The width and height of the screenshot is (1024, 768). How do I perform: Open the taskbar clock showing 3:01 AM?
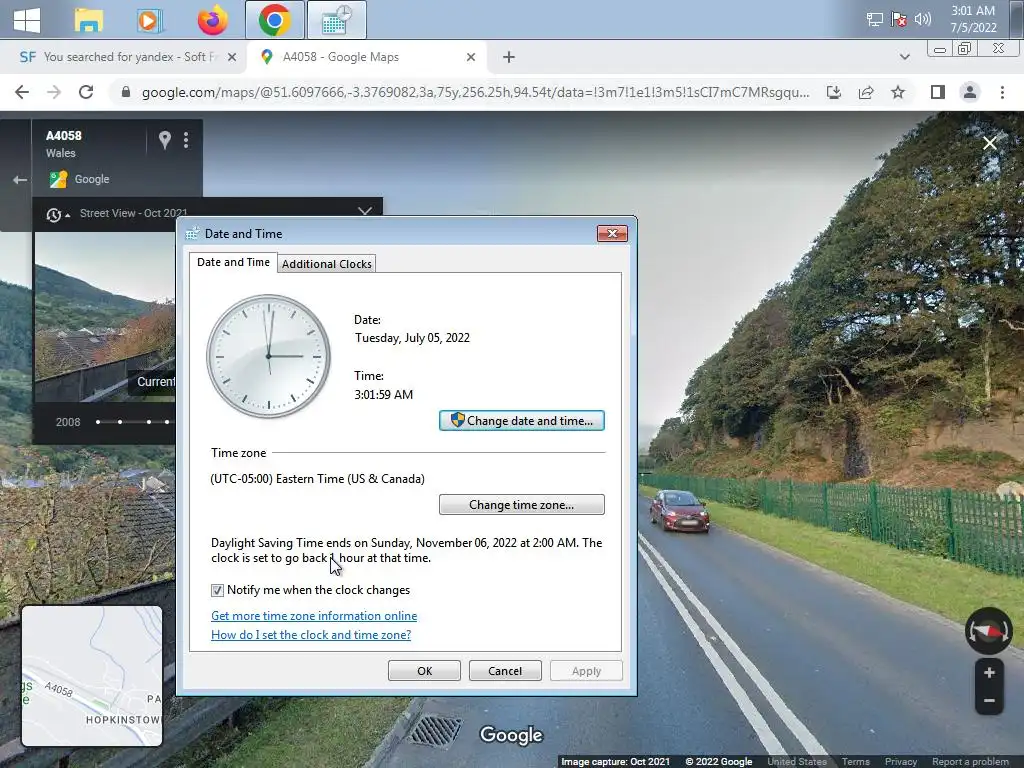[x=973, y=19]
